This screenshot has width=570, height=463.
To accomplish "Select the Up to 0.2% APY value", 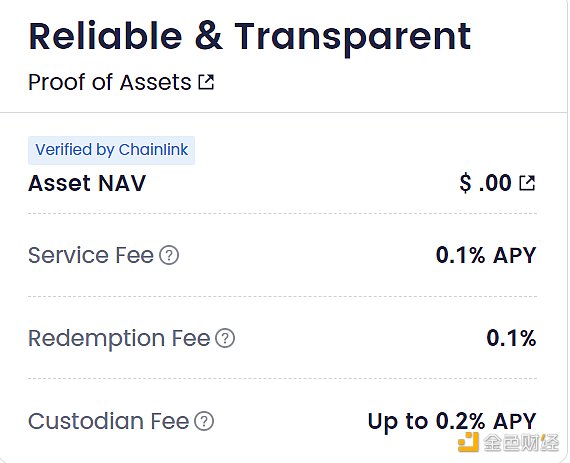I will [x=452, y=422].
